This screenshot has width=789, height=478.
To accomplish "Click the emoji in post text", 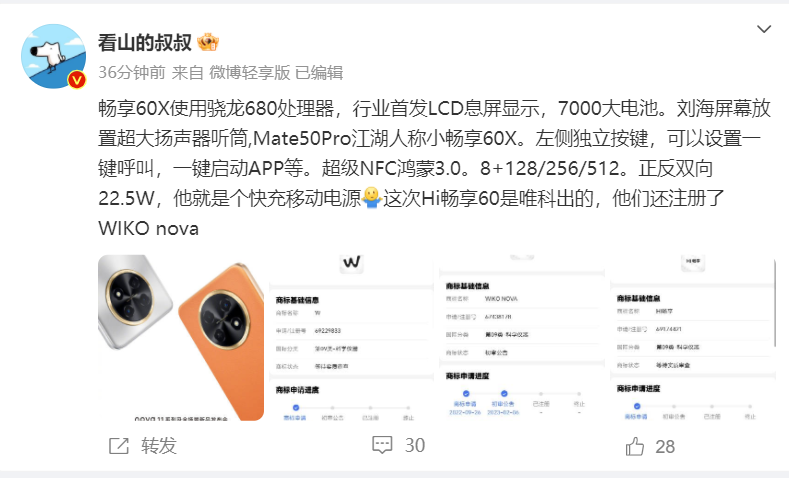I will click(x=371, y=198).
